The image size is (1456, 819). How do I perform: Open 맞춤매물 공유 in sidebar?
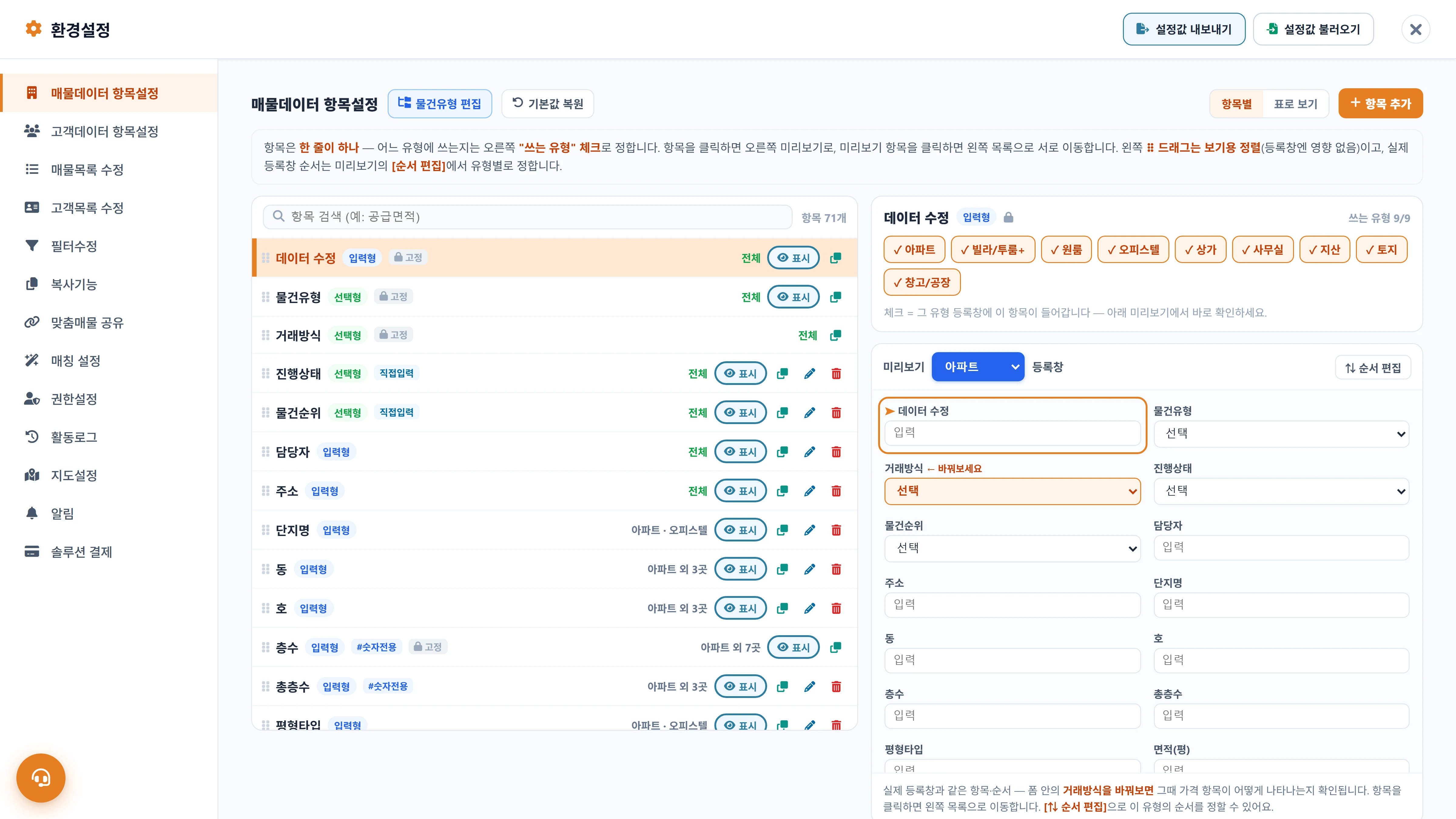point(109,322)
